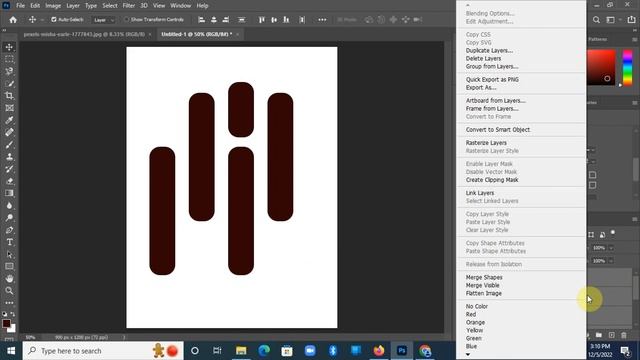Screen dimensions: 640x360
Task: Choose Merge Shapes in context menu
Action: [484, 277]
